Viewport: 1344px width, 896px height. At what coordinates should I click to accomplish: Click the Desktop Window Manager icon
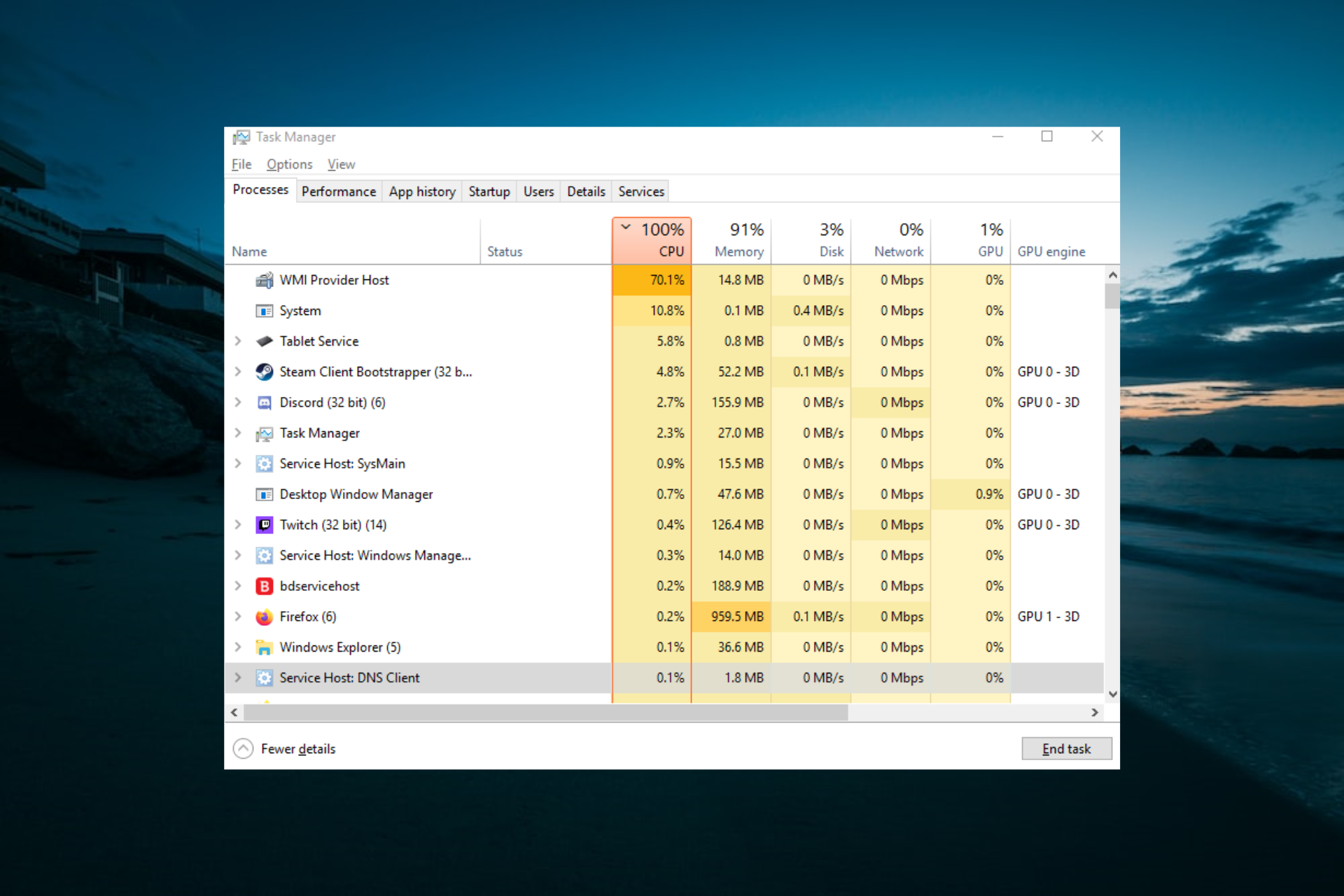pyautogui.click(x=265, y=494)
